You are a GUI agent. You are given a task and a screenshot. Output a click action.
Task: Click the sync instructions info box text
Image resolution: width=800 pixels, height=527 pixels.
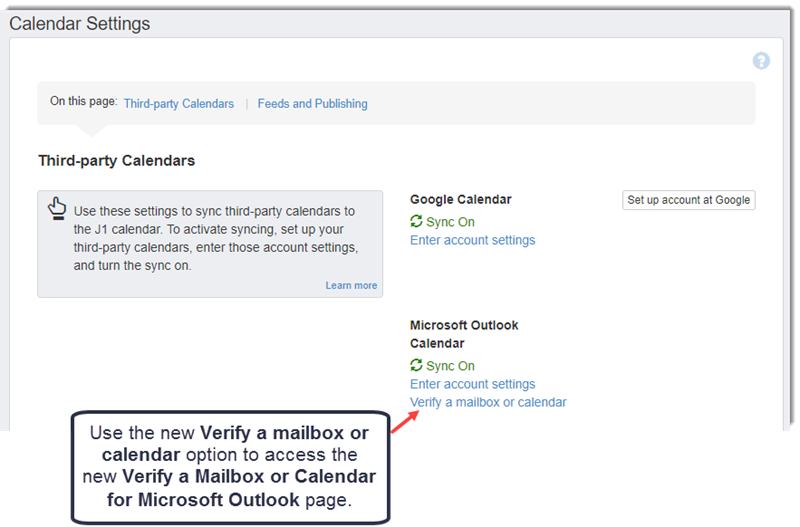tap(215, 238)
